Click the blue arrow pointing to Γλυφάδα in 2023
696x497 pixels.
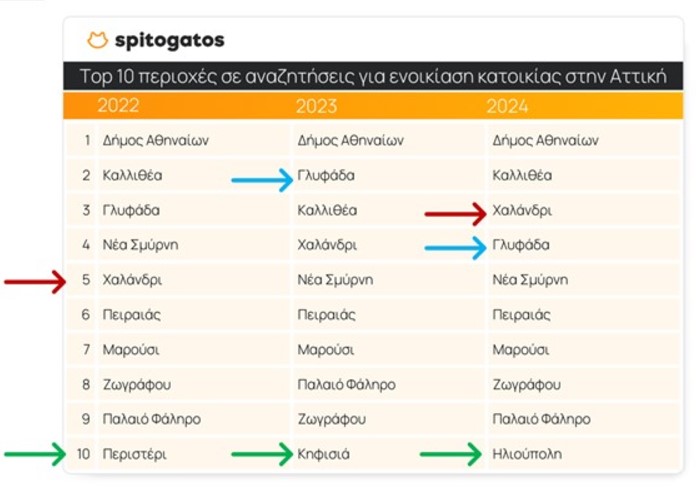[262, 180]
